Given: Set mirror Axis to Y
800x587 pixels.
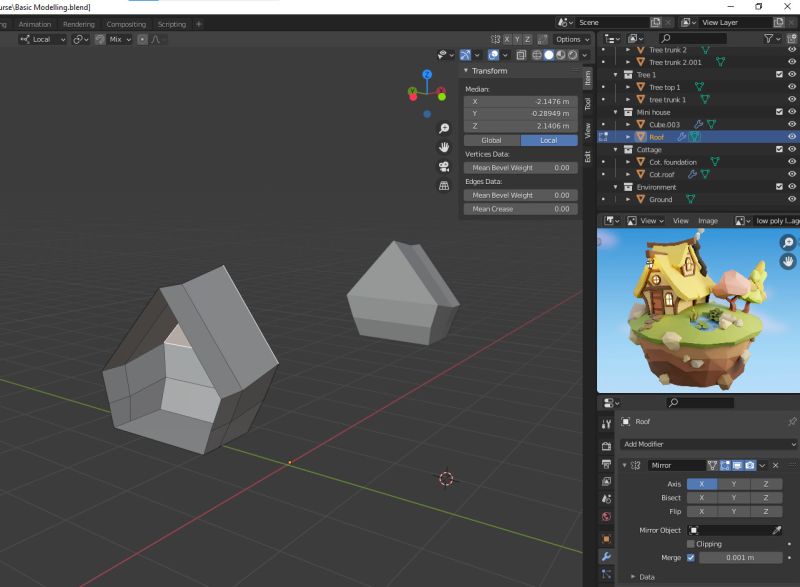Looking at the screenshot, I should click(734, 484).
